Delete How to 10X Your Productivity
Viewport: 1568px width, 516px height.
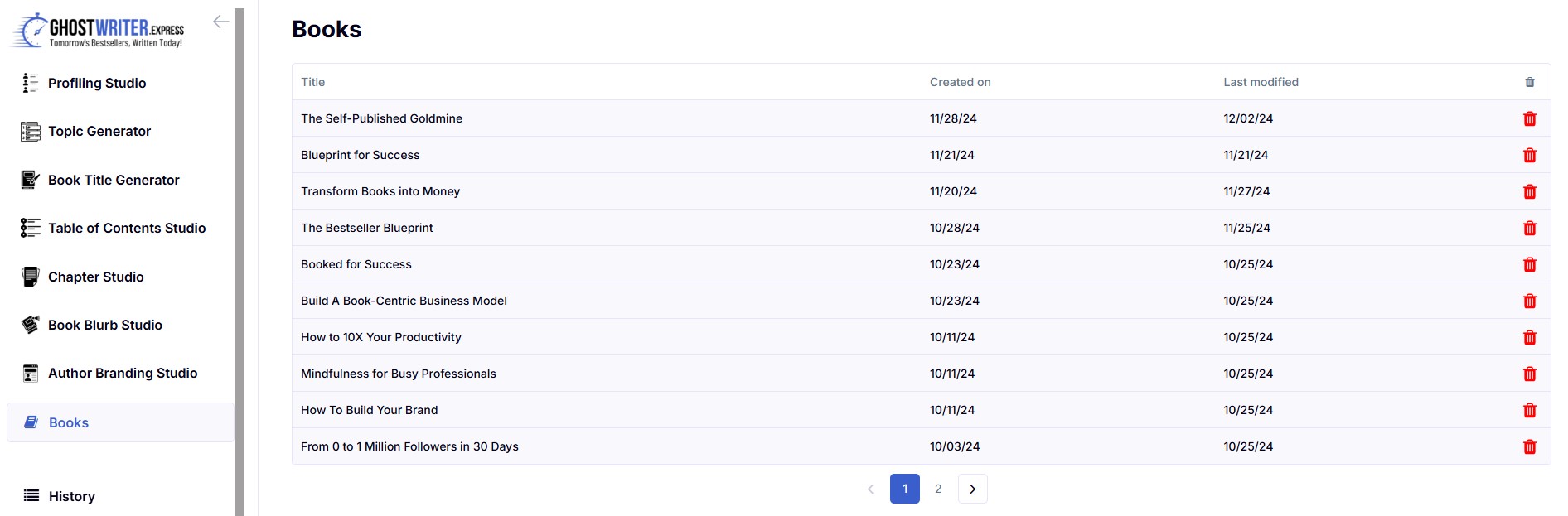tap(1530, 337)
